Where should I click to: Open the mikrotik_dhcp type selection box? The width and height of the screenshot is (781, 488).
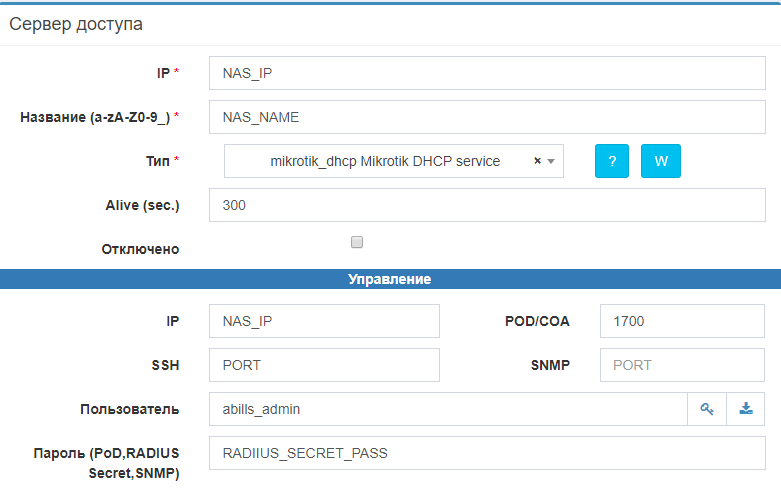[x=385, y=161]
